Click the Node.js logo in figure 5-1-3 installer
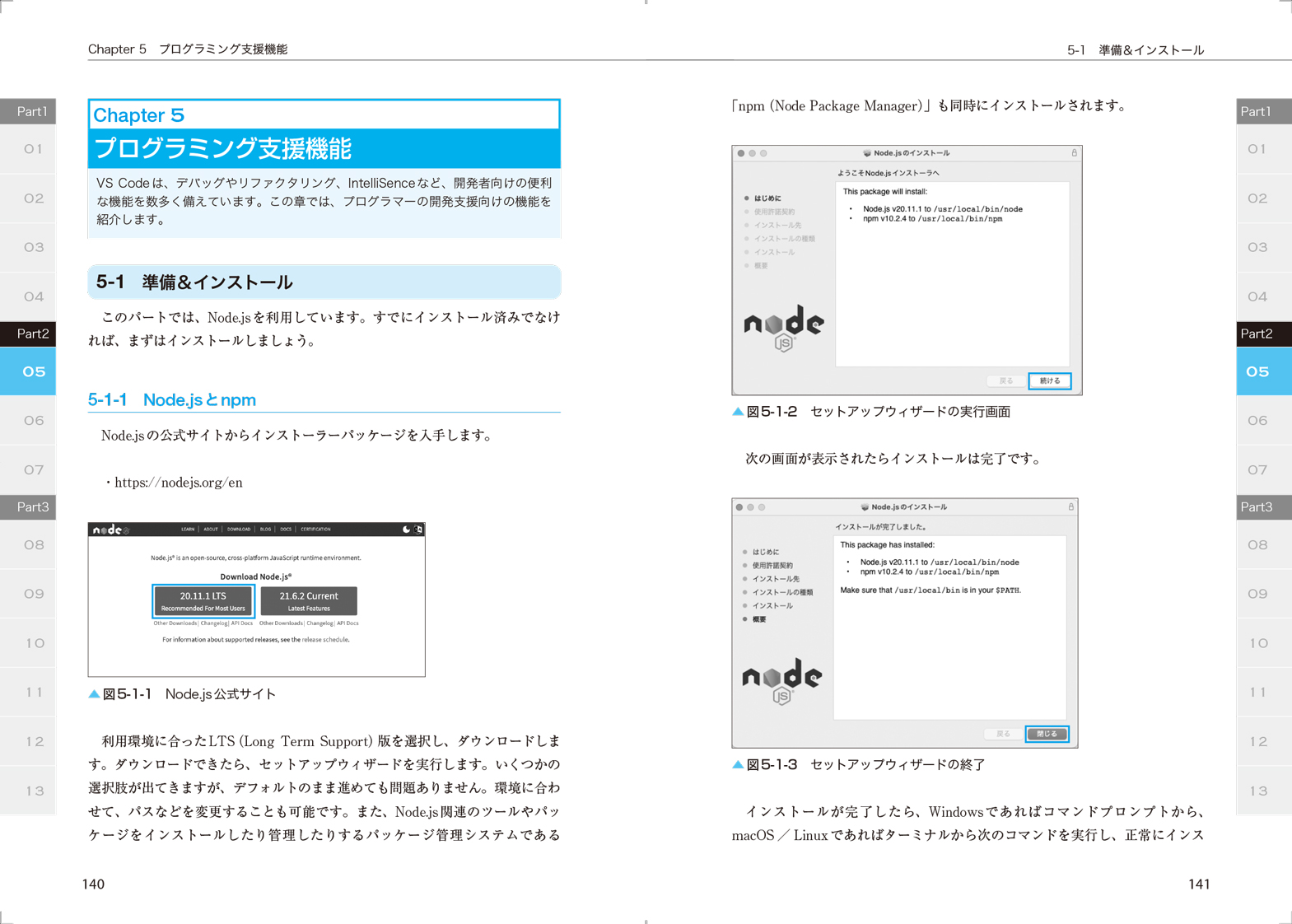Screen dimensions: 1292x924 (781, 680)
